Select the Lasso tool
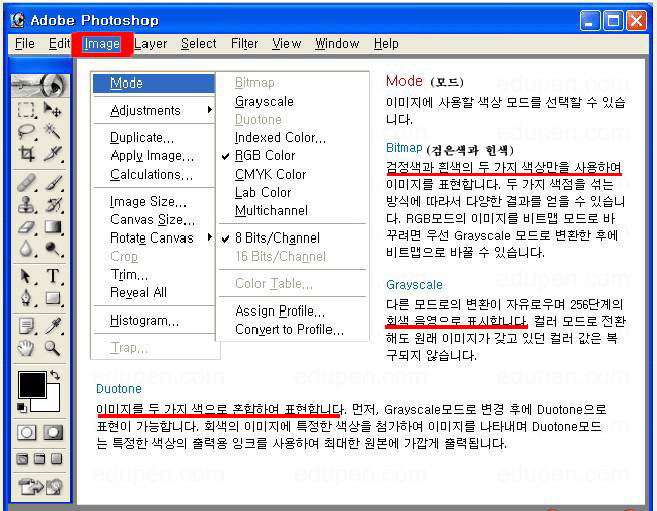Viewport: 657px width, 511px height. [26, 132]
